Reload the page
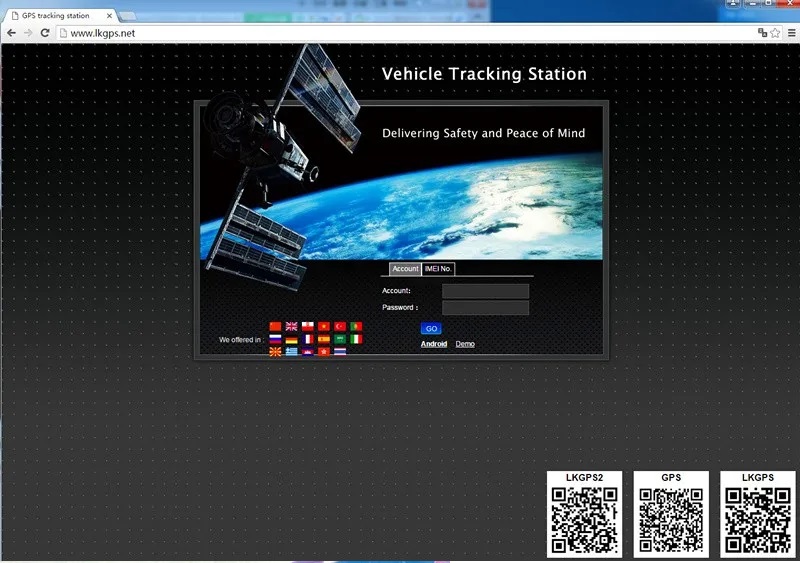Viewport: 800px width, 563px height. click(45, 33)
